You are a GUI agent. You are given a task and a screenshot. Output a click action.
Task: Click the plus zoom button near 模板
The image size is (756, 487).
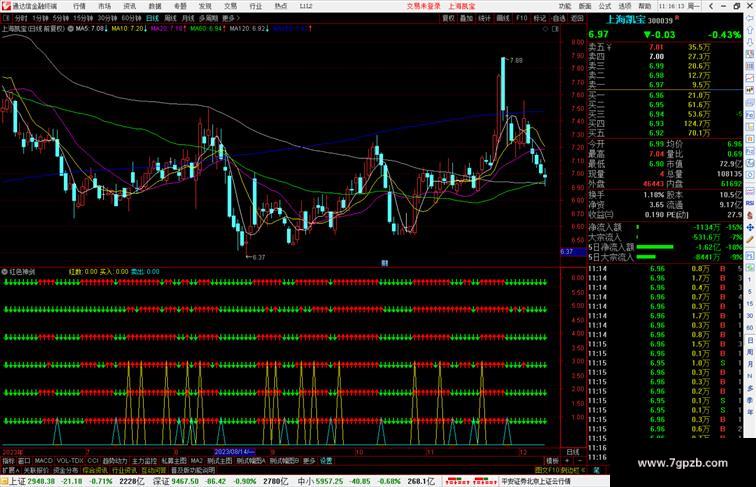click(567, 461)
